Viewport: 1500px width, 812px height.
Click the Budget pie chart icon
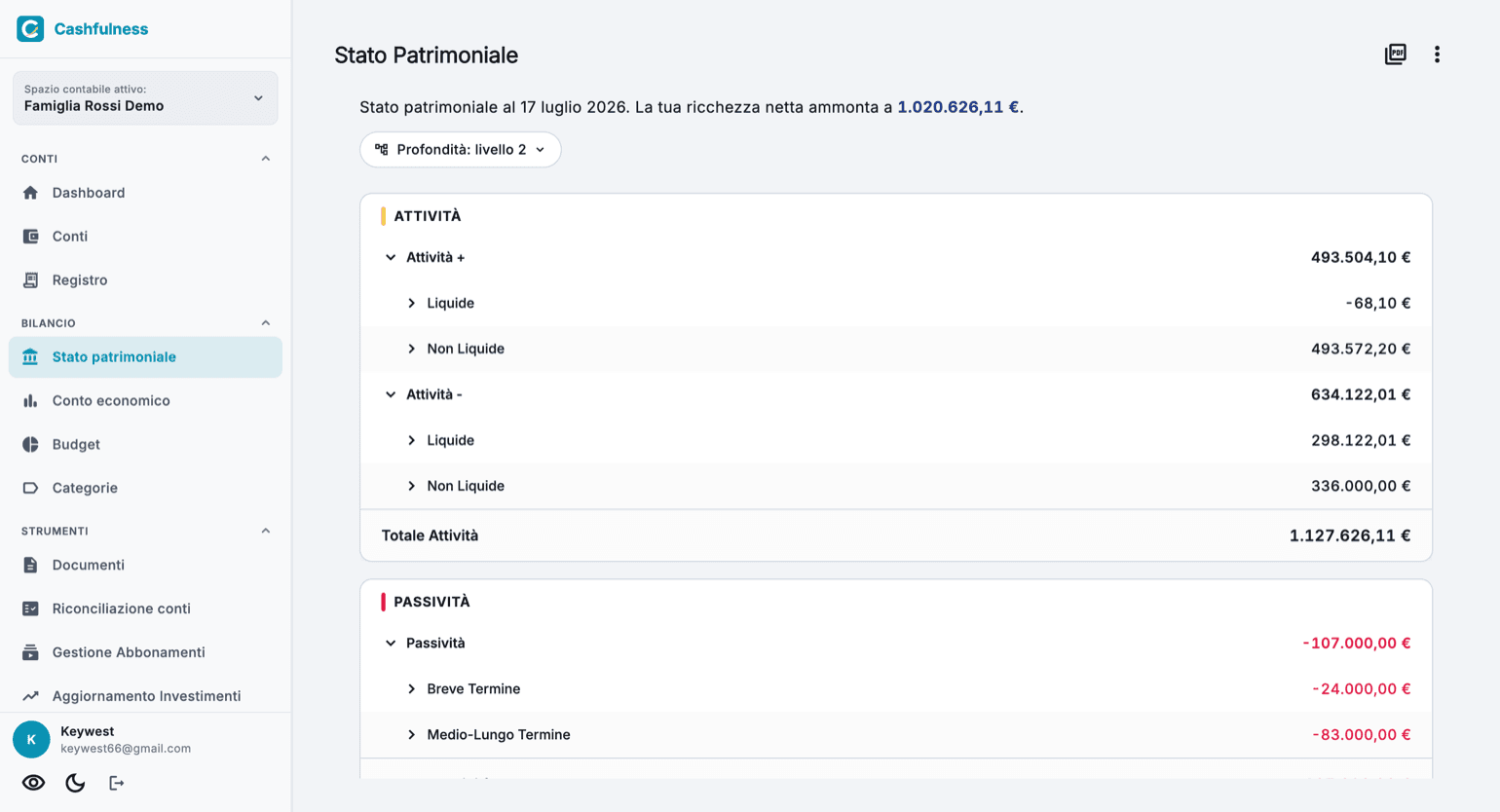click(30, 444)
